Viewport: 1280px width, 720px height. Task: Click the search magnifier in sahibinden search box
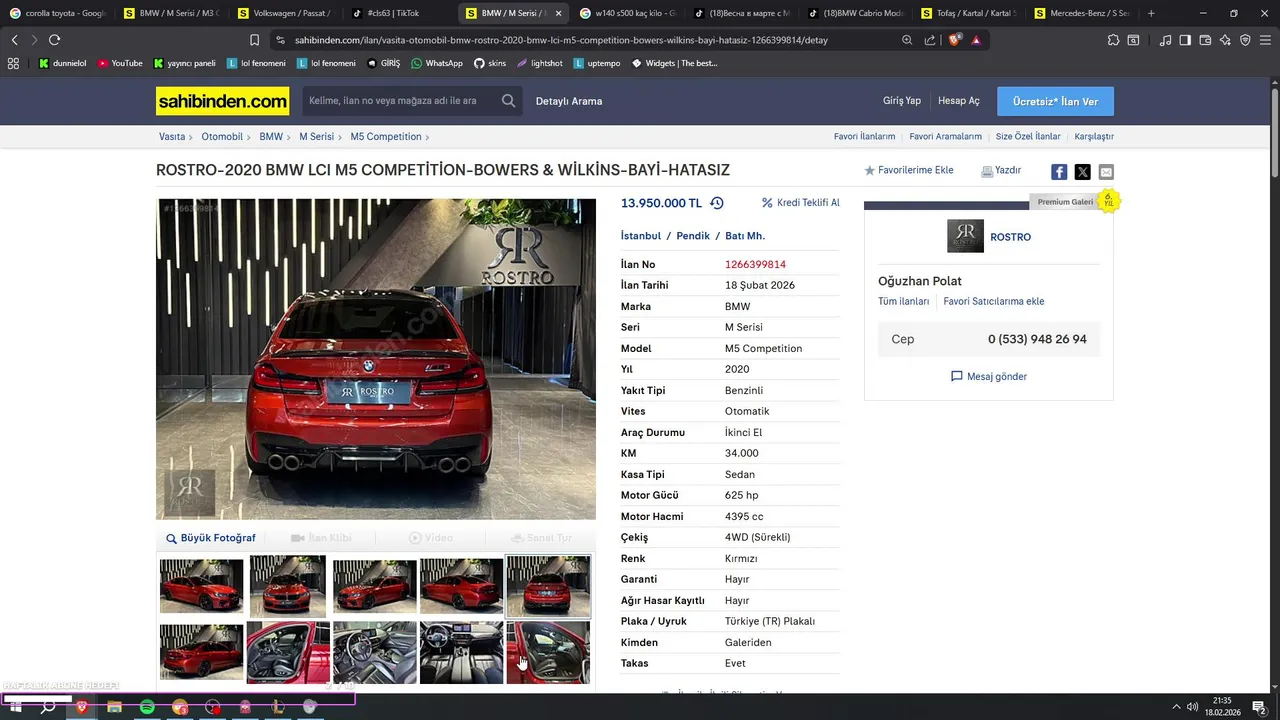click(508, 101)
